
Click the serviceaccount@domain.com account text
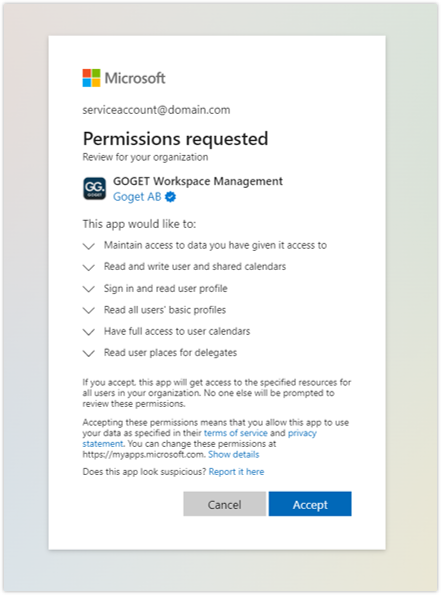coord(156,110)
